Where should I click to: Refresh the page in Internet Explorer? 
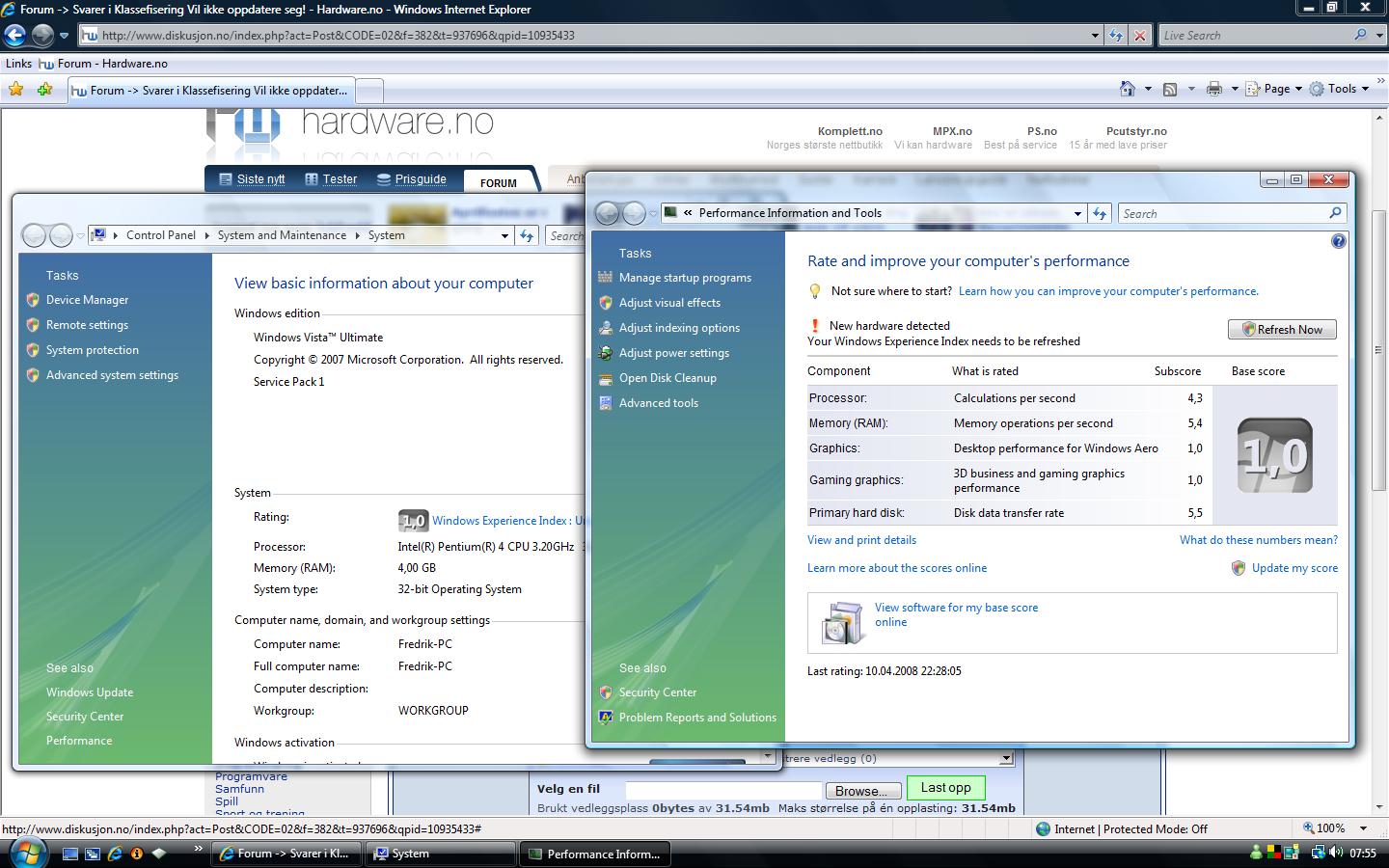pyautogui.click(x=1116, y=36)
